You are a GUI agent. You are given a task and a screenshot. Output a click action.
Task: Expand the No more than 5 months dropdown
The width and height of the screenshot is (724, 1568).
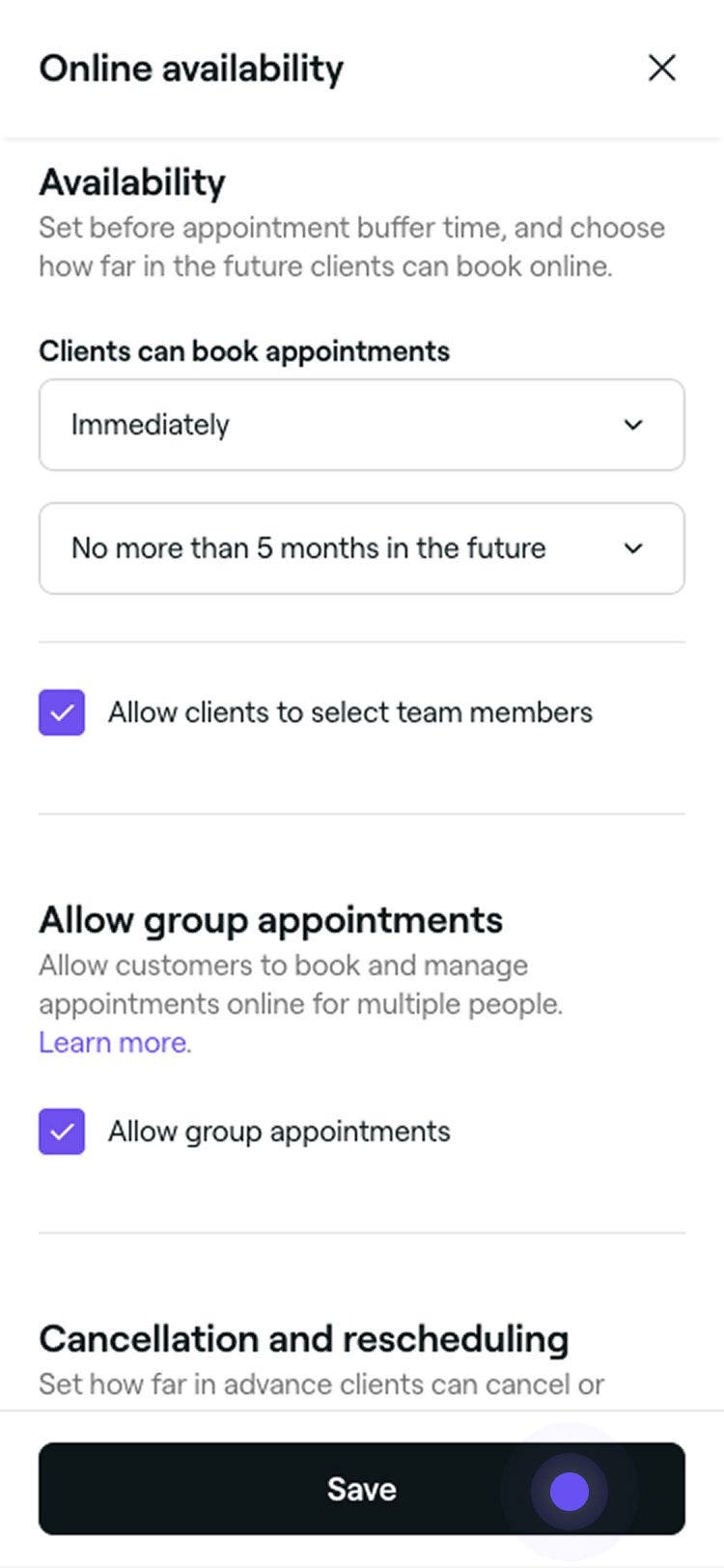[362, 548]
